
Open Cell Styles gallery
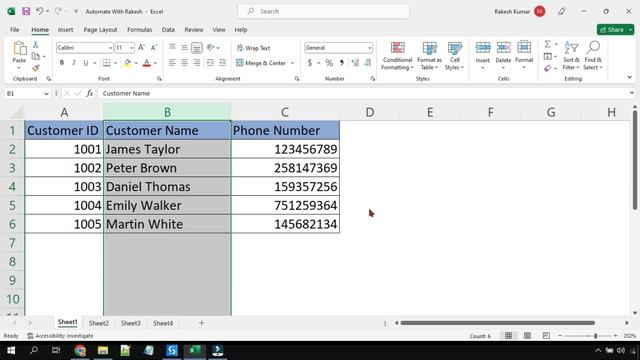pyautogui.click(x=454, y=56)
